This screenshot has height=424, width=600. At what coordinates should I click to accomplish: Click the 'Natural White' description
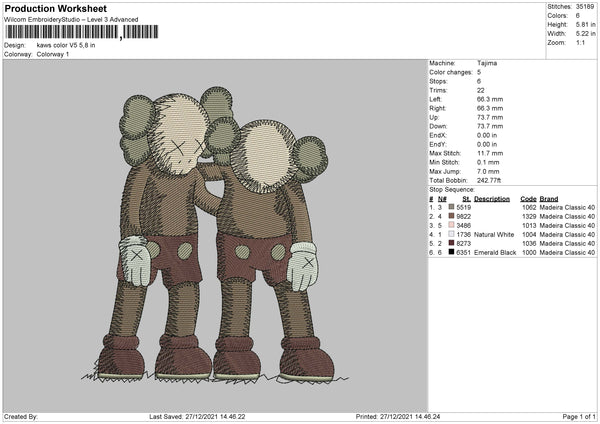[494, 235]
